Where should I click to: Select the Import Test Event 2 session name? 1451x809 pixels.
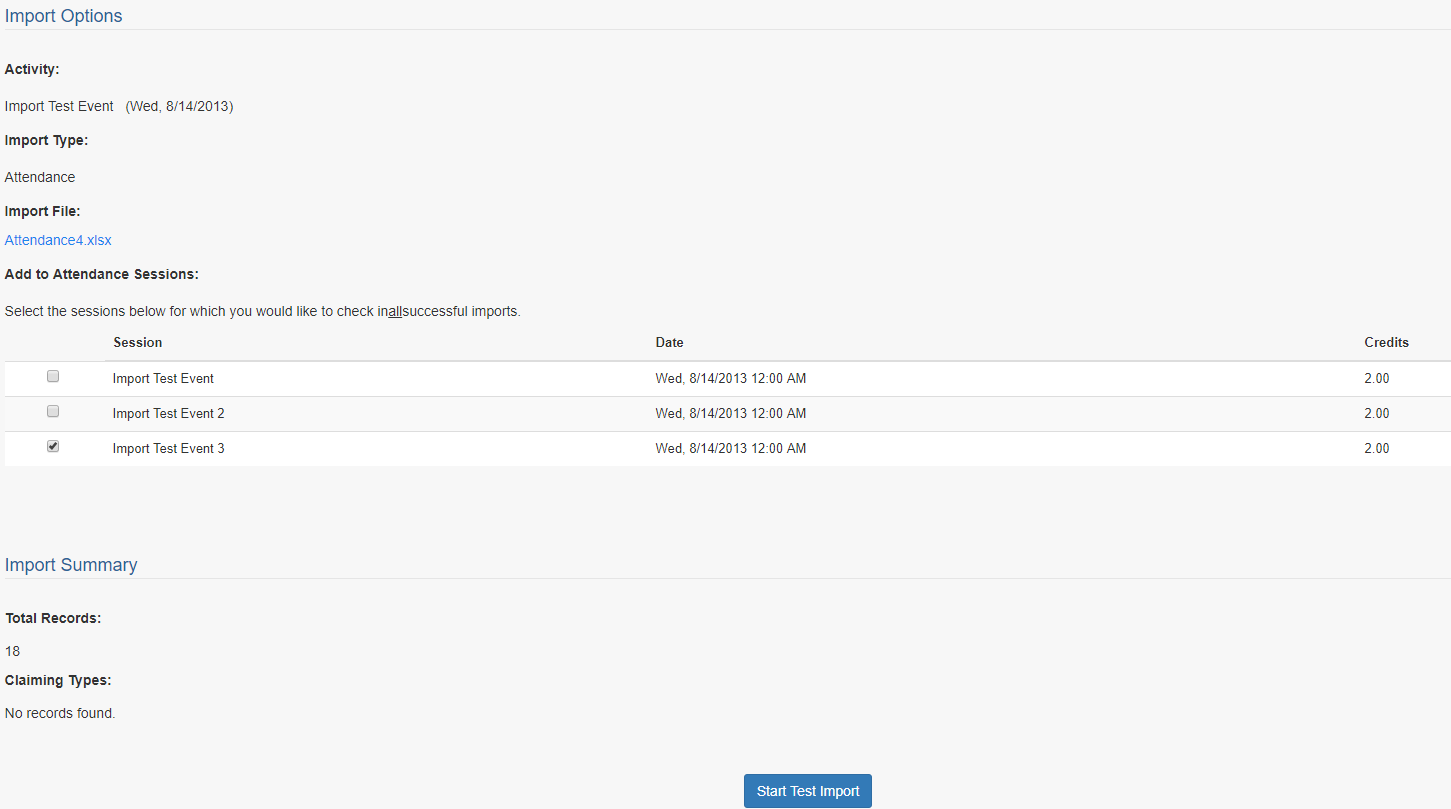pos(168,414)
